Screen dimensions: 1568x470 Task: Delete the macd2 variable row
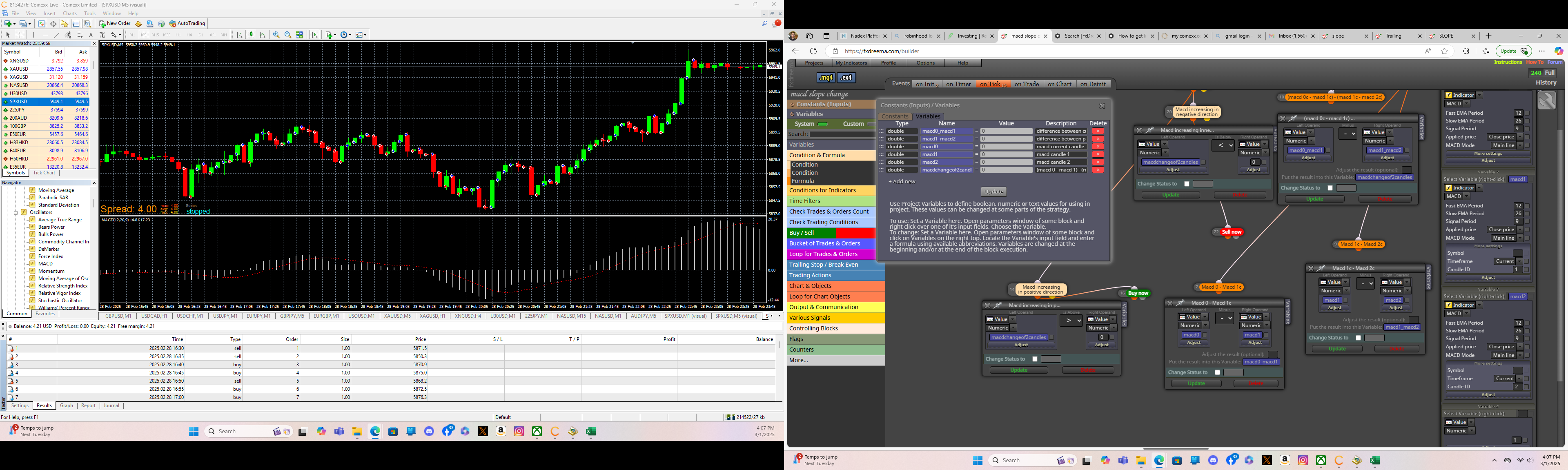(x=1098, y=162)
